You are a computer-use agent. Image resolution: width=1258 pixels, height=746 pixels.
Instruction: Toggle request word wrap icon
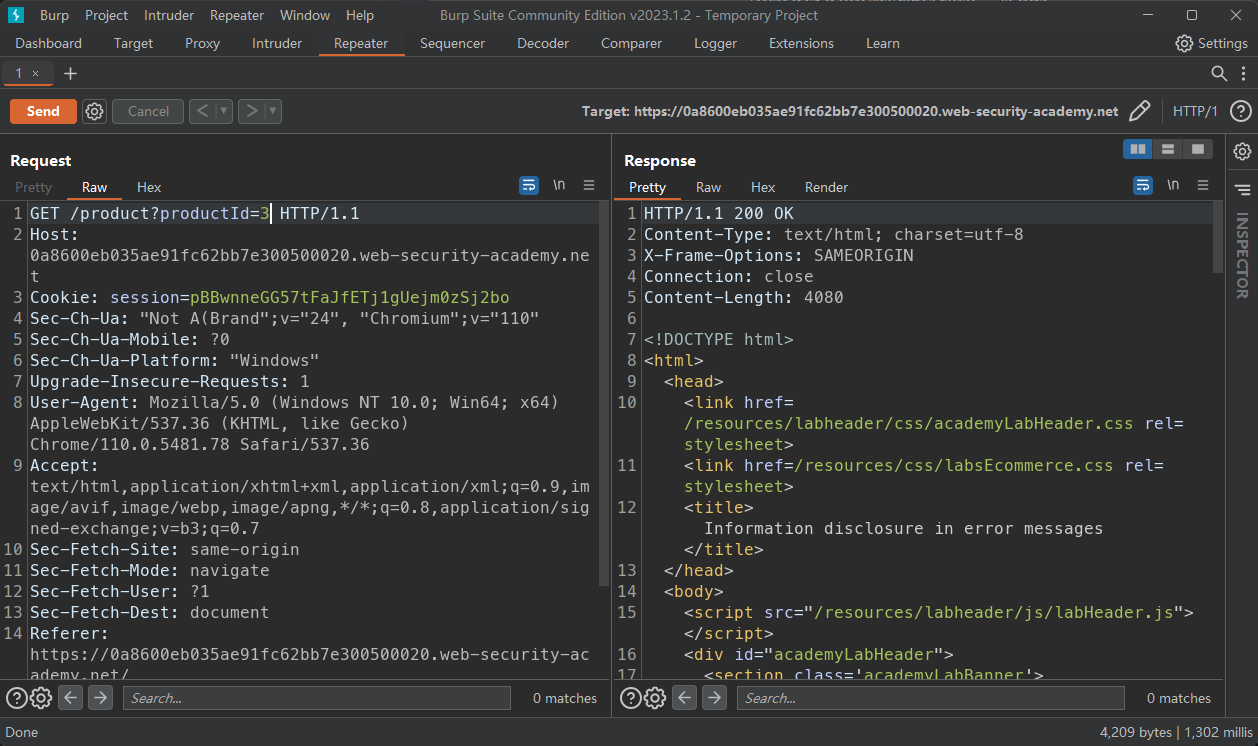tap(529, 185)
